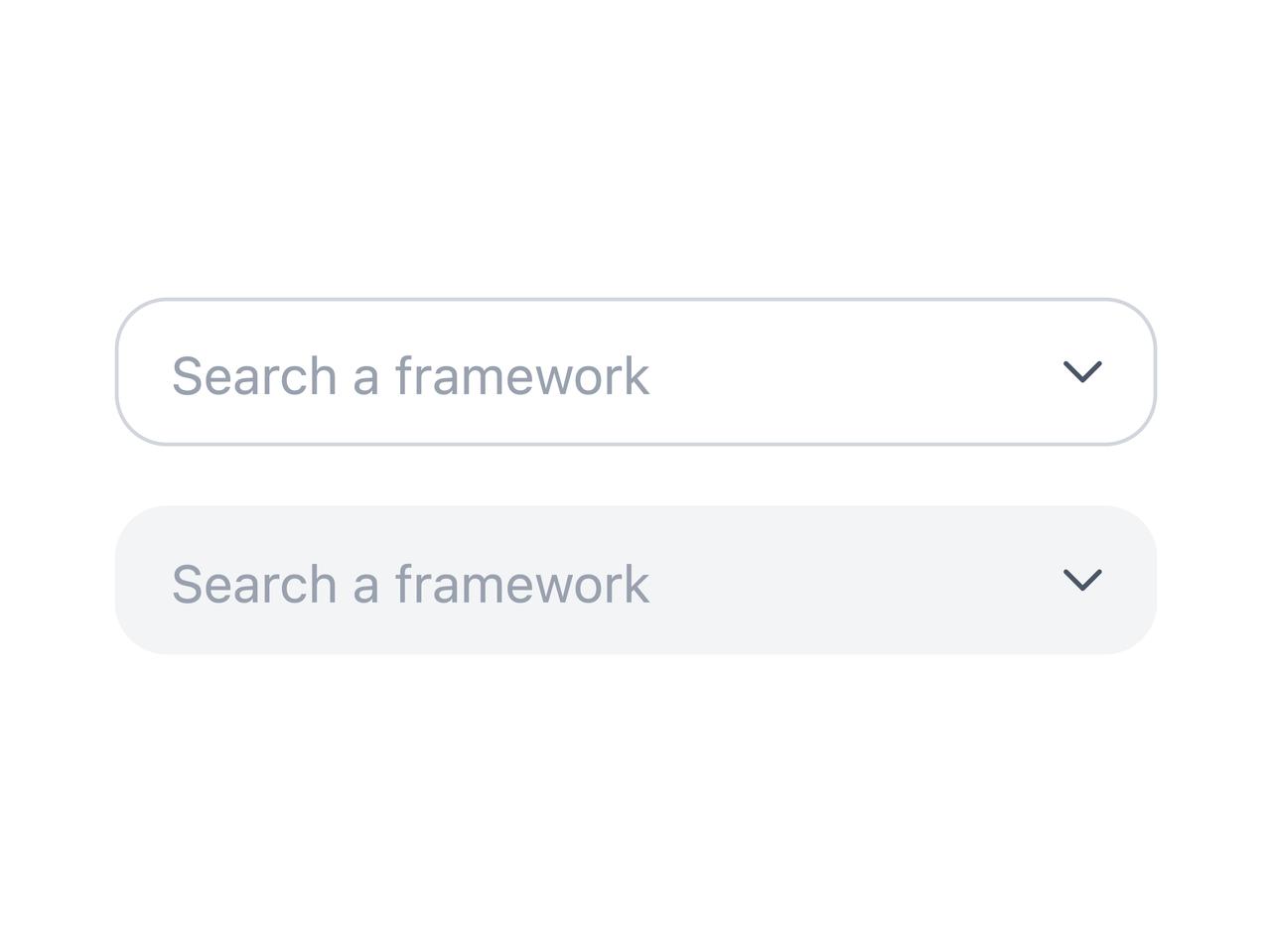
Task: Select the gray background search combobox
Action: click(635, 581)
